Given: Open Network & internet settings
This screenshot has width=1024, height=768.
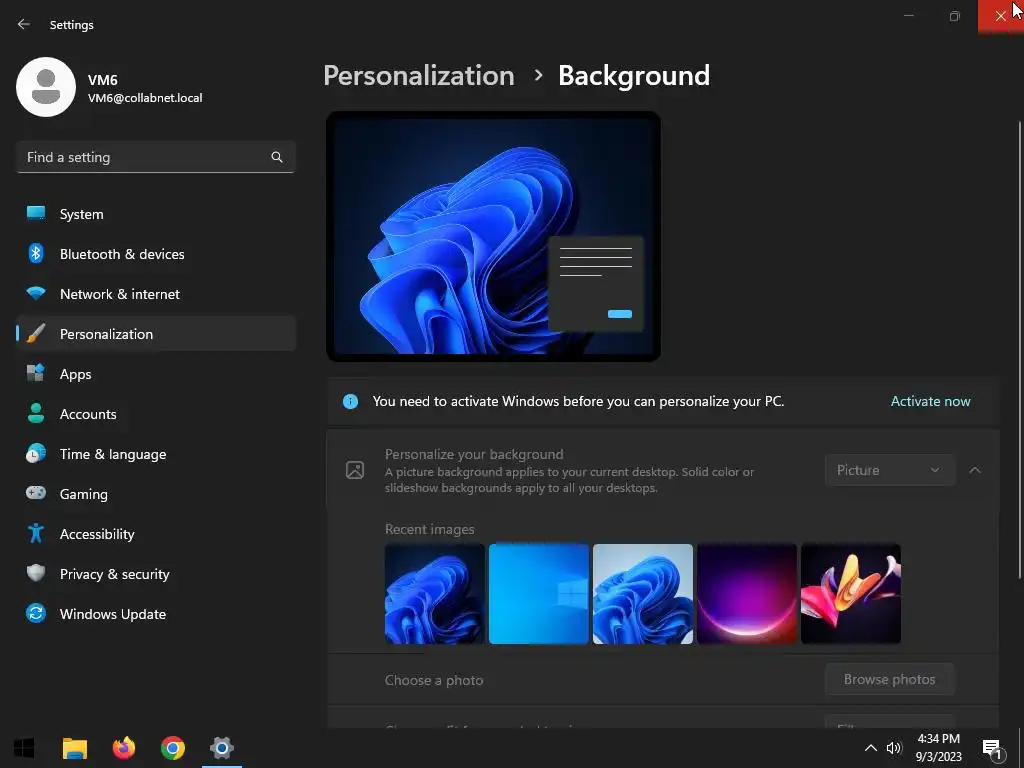Looking at the screenshot, I should 156,294.
